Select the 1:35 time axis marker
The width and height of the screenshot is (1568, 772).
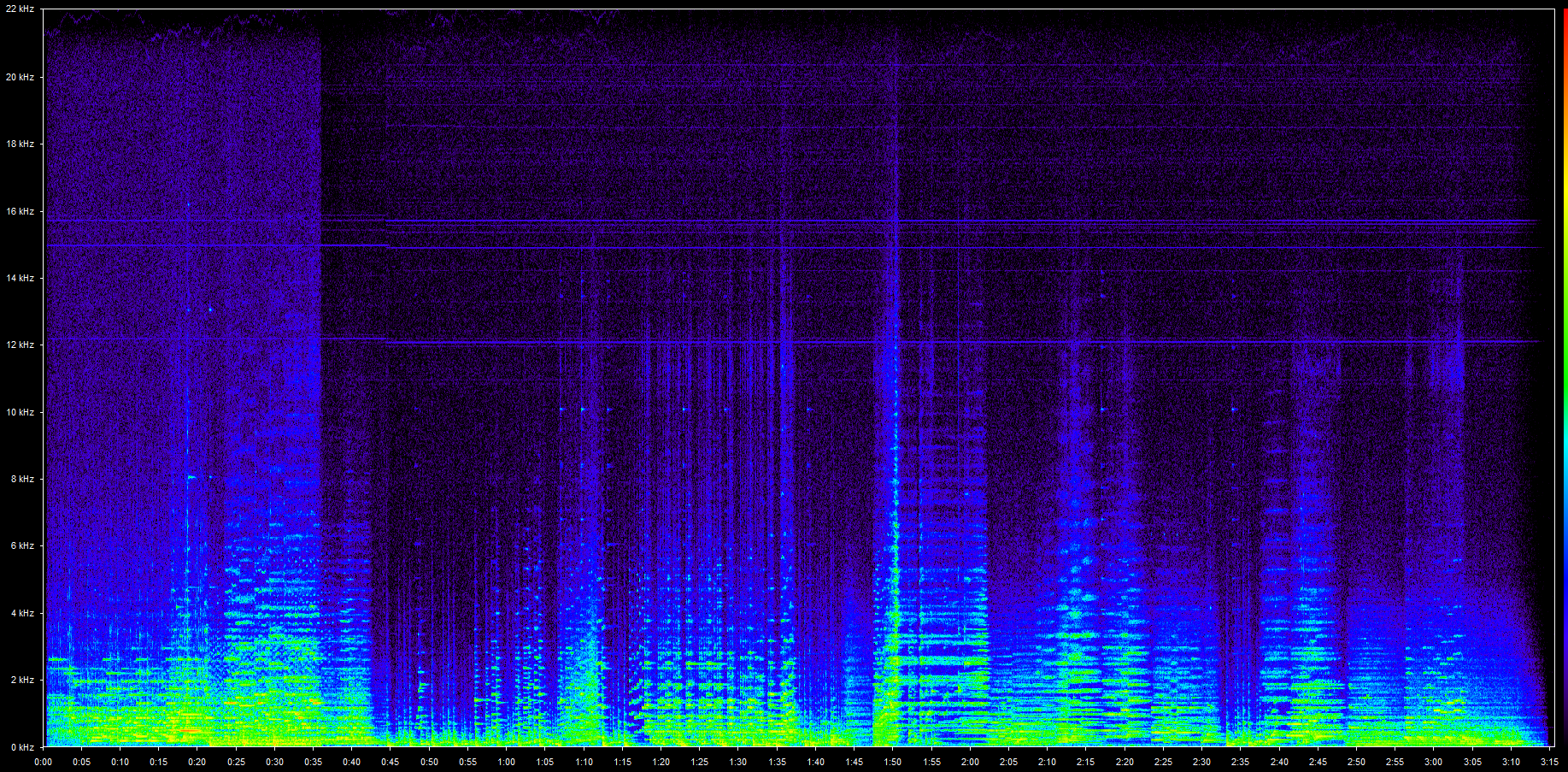point(777,762)
